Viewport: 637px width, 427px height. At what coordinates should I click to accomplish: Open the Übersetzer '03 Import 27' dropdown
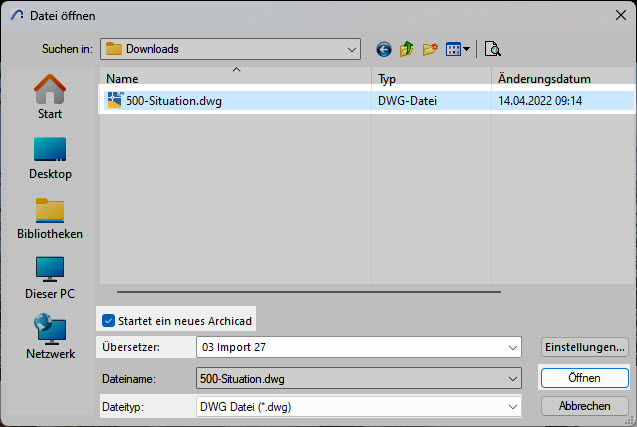pyautogui.click(x=359, y=347)
